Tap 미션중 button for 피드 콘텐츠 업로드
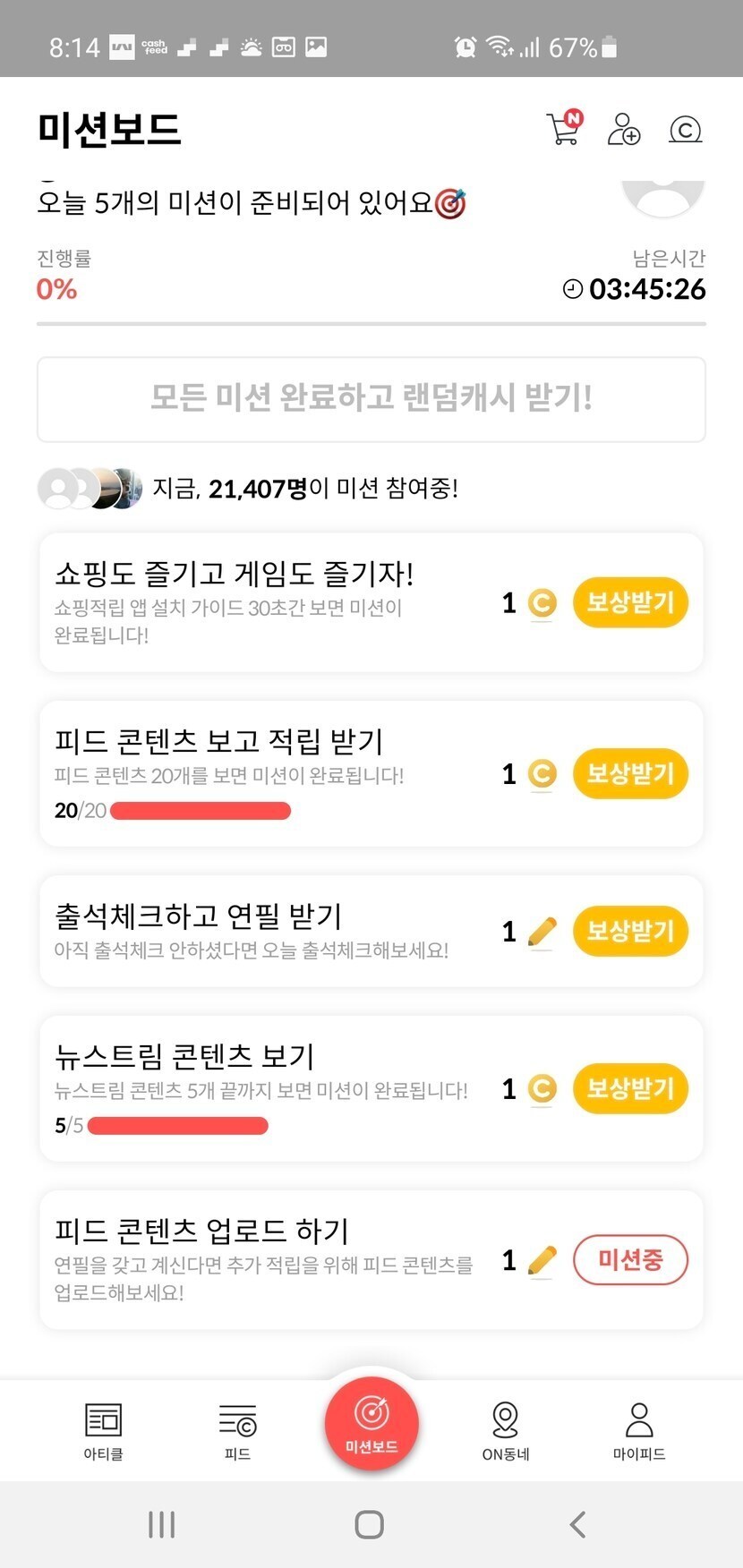Image resolution: width=743 pixels, height=1568 pixels. click(x=630, y=1260)
